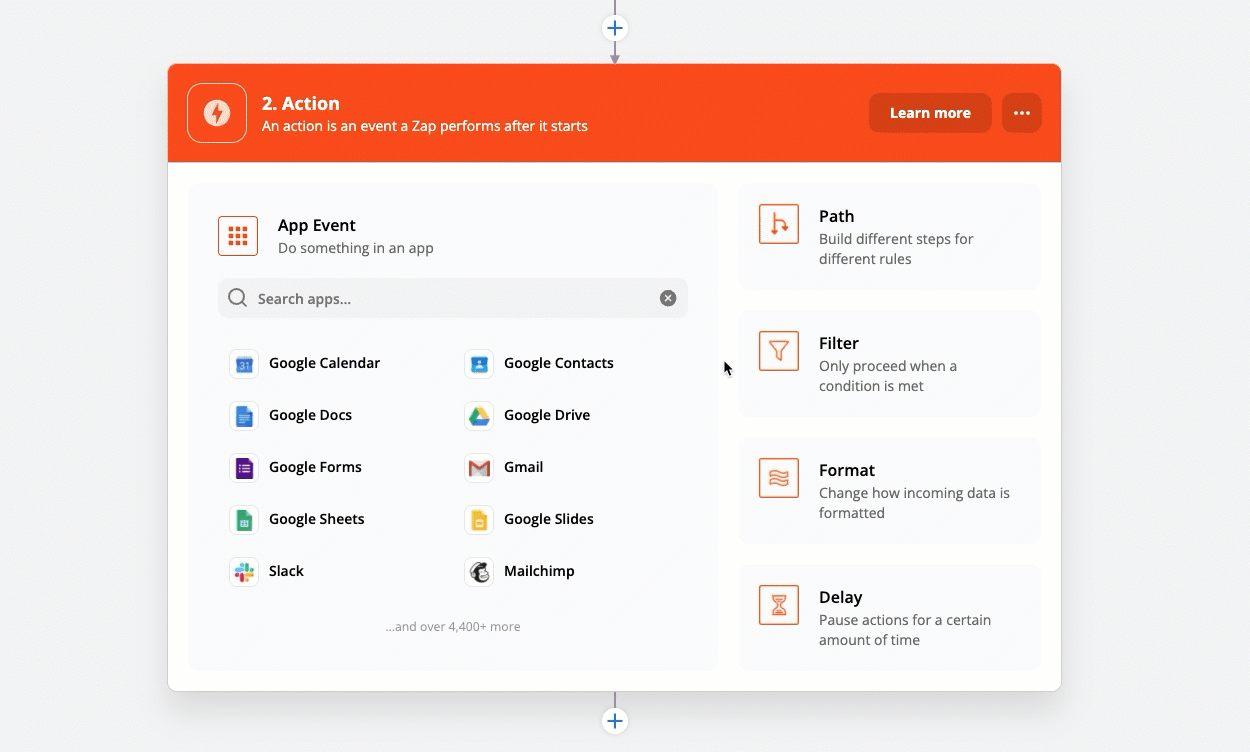
Task: Click 'Build different steps for different rules' description
Action: pyautogui.click(x=896, y=249)
